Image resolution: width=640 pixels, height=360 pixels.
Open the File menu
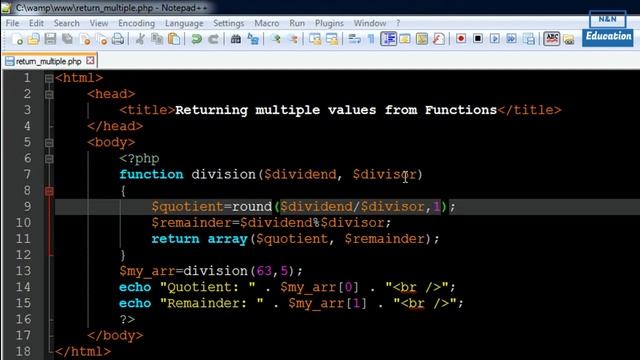coord(12,23)
